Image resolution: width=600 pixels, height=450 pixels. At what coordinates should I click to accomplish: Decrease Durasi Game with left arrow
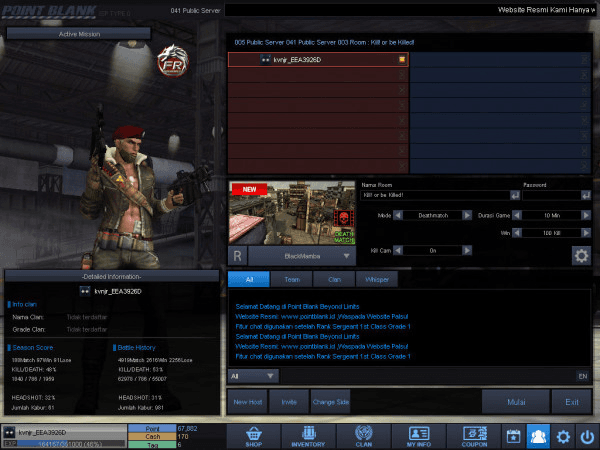click(517, 215)
